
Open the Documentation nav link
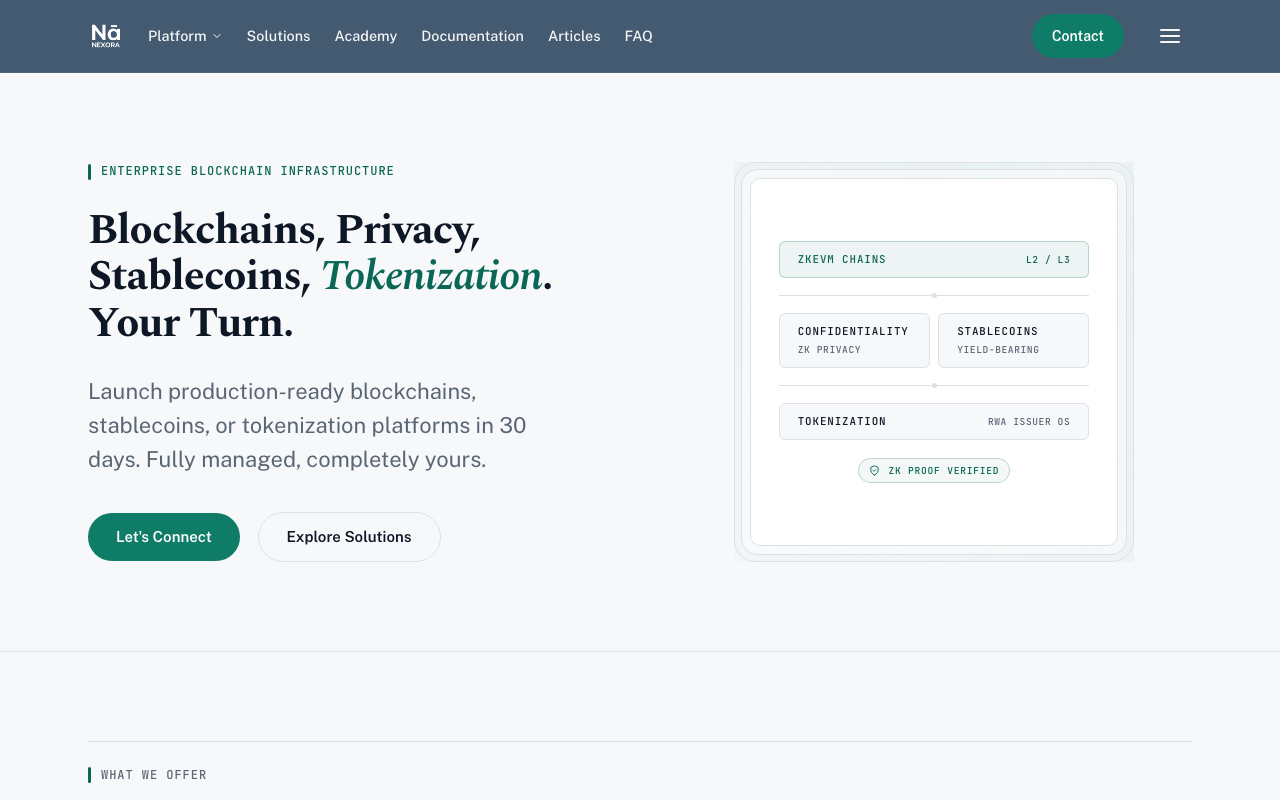click(x=472, y=36)
